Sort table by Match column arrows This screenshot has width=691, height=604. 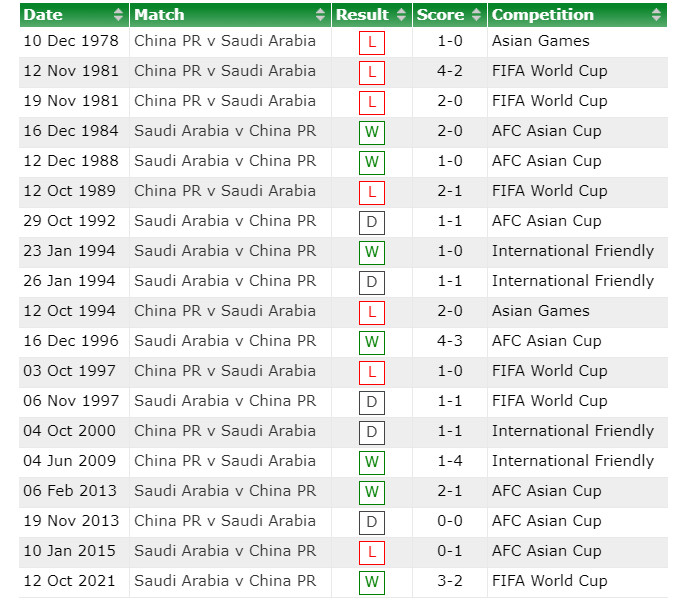point(320,15)
